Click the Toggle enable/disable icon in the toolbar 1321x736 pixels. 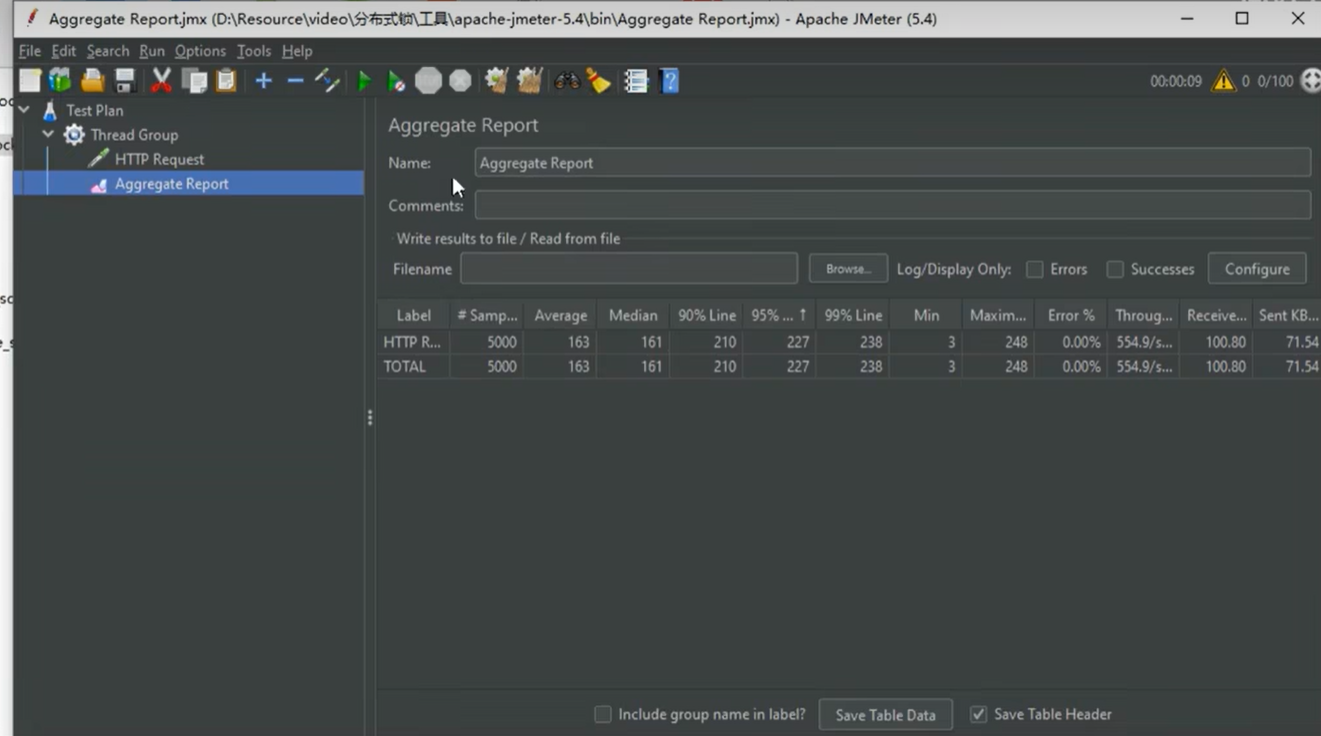point(327,81)
